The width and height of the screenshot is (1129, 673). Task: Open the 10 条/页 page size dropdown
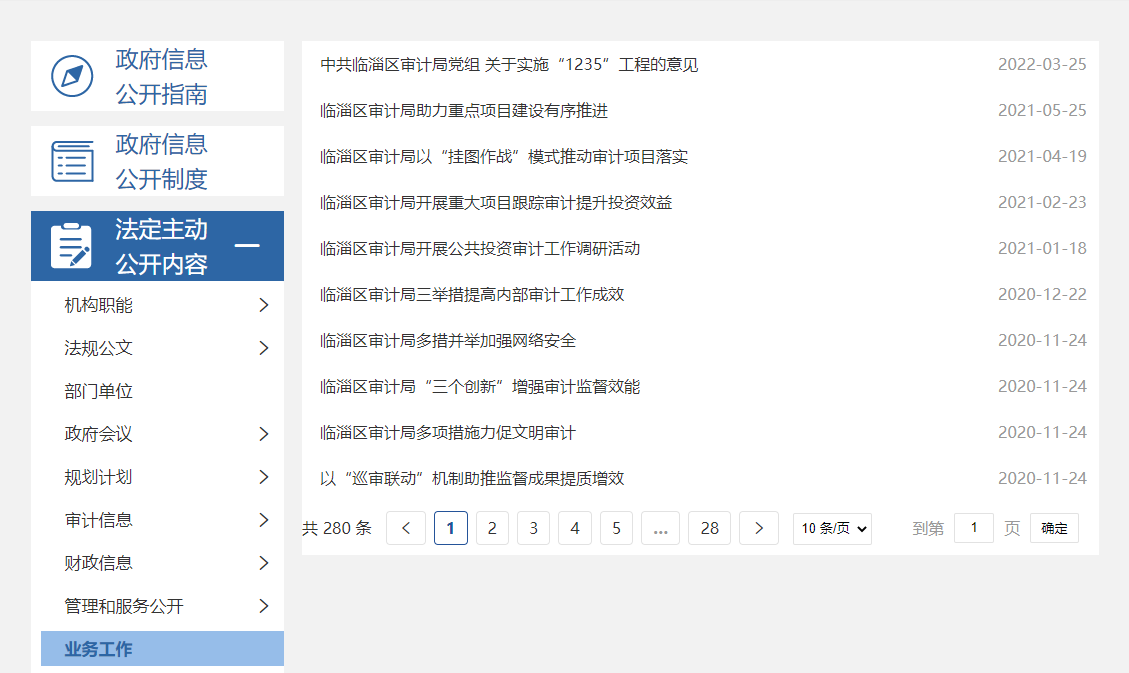coord(832,528)
